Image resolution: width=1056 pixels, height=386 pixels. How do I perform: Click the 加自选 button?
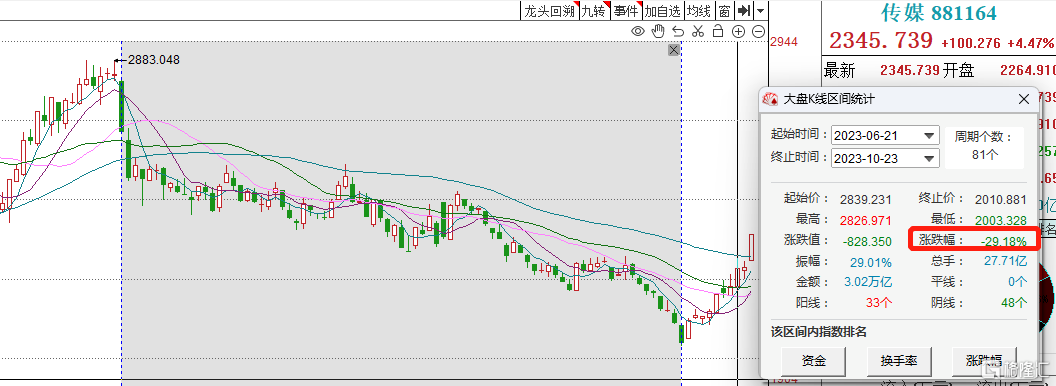tap(663, 11)
